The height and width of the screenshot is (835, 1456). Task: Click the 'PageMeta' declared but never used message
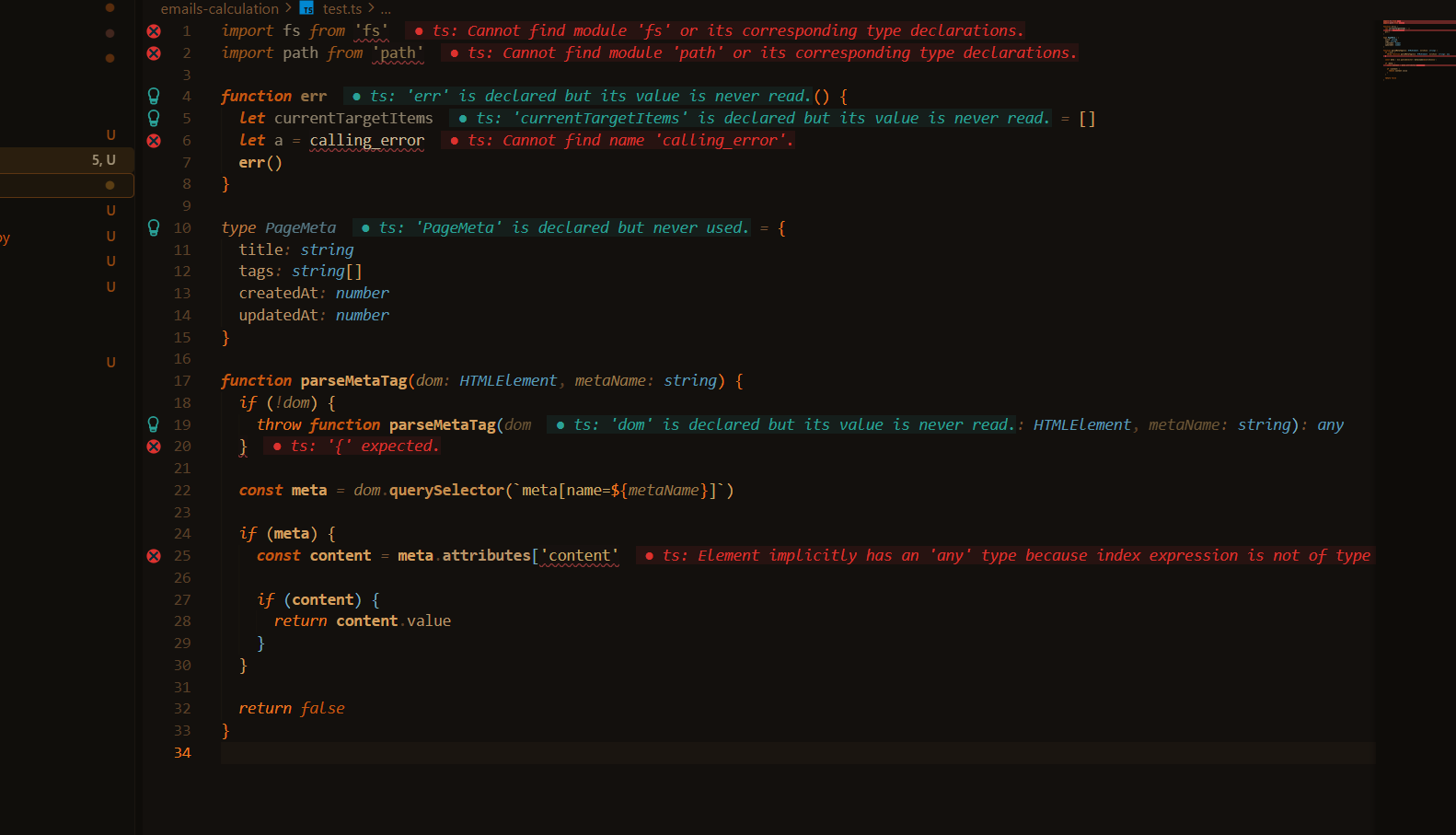click(551, 227)
